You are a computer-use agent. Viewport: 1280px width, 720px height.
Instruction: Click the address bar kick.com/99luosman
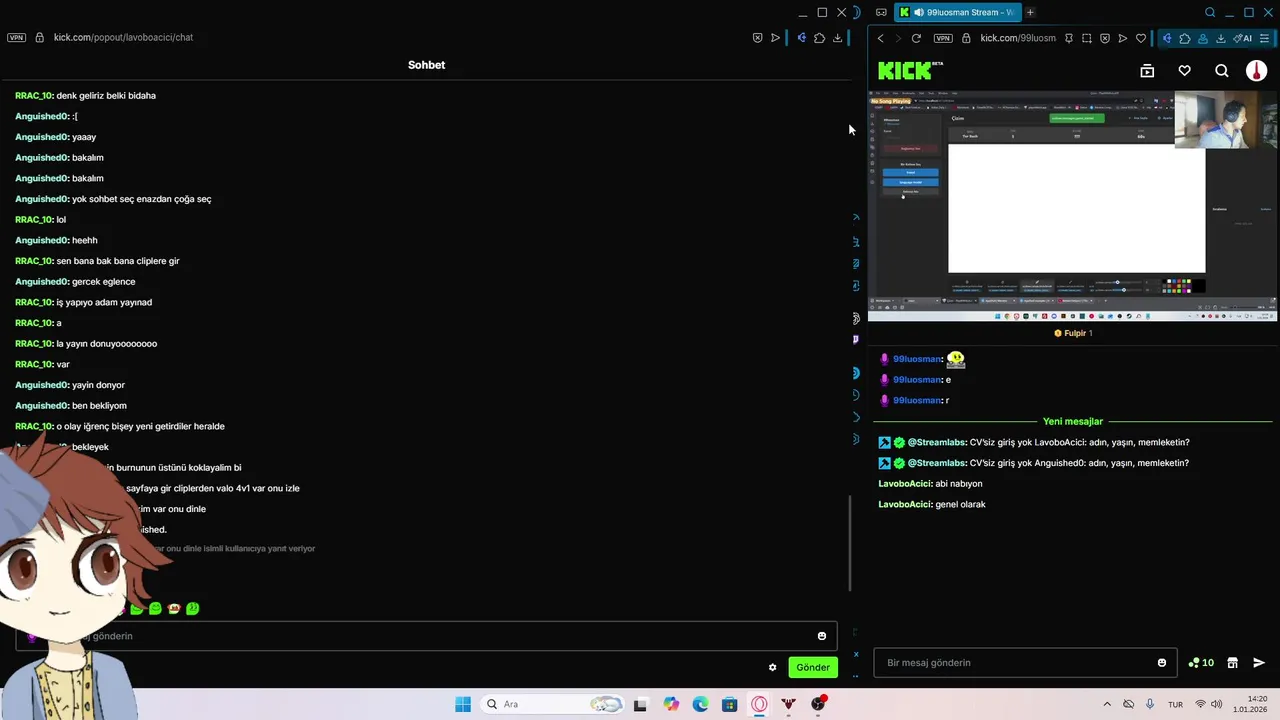coord(1017,38)
